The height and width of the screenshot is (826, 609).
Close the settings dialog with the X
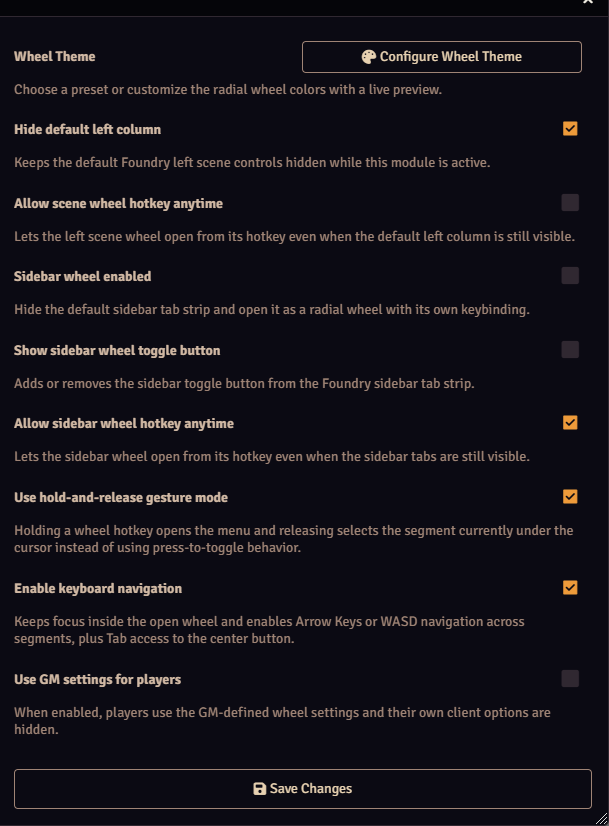(x=588, y=3)
